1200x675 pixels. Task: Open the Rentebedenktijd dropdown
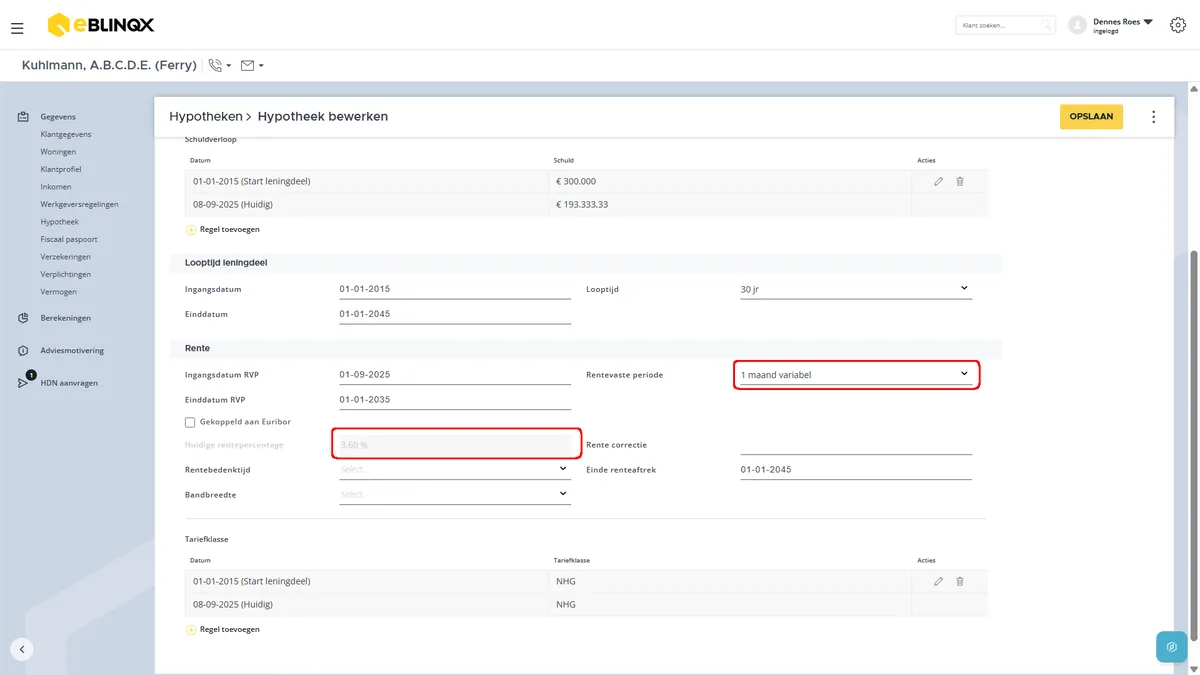(x=455, y=469)
